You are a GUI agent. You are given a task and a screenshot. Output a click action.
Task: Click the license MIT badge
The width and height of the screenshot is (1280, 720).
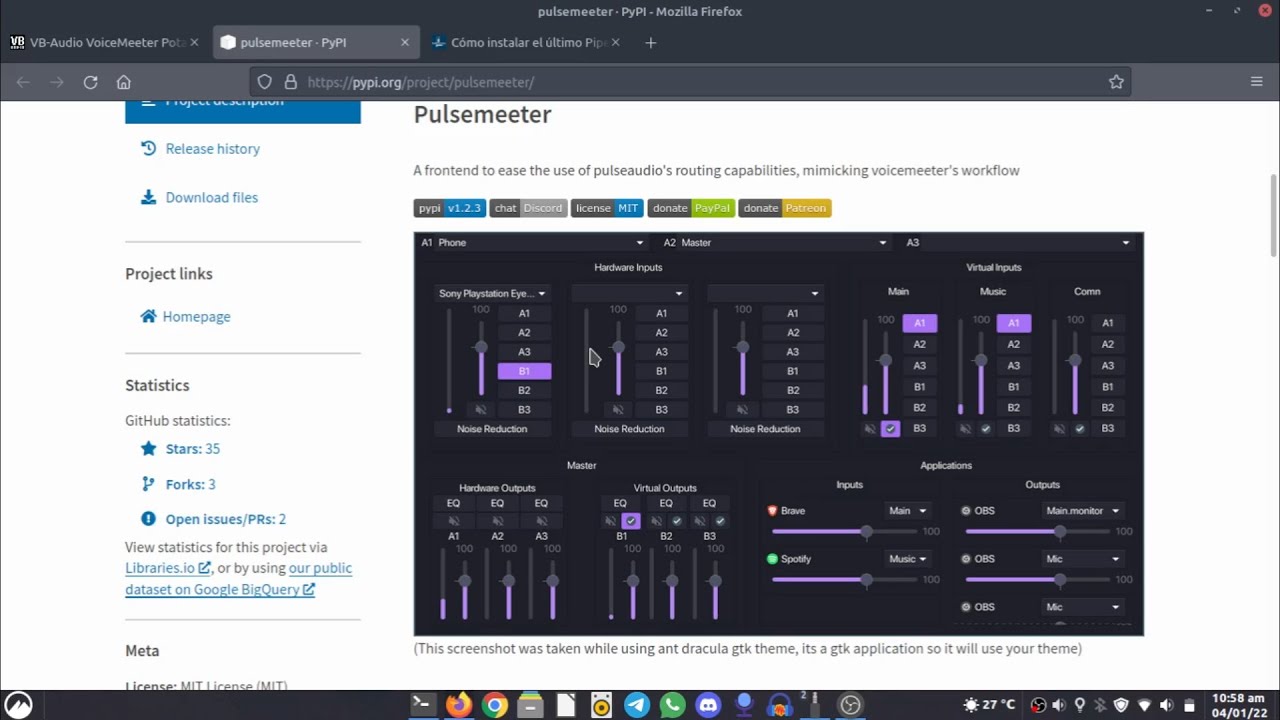(x=607, y=208)
